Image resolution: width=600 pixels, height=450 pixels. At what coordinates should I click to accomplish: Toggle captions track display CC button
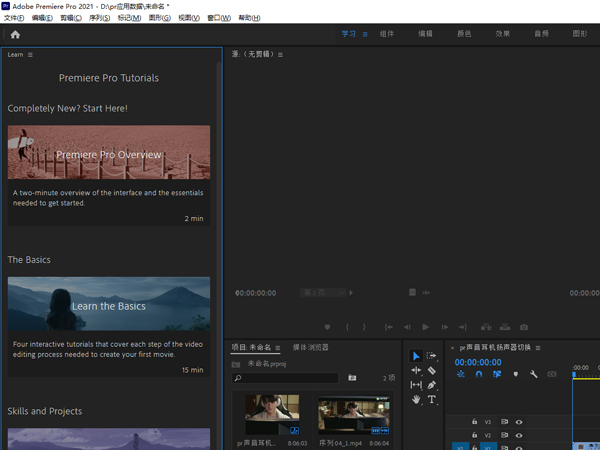[552, 374]
